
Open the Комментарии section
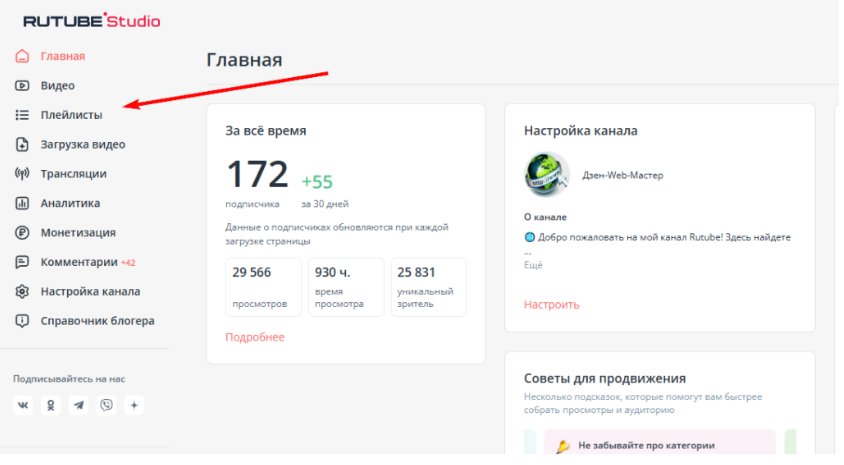pyautogui.click(x=79, y=262)
